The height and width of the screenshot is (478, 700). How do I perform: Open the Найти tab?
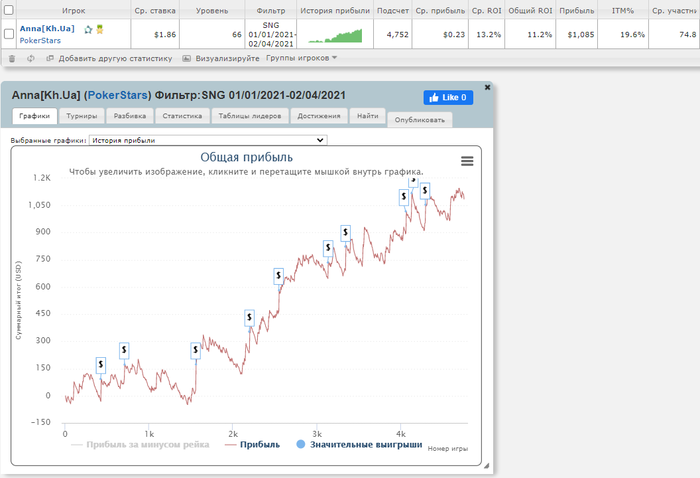[x=367, y=116]
